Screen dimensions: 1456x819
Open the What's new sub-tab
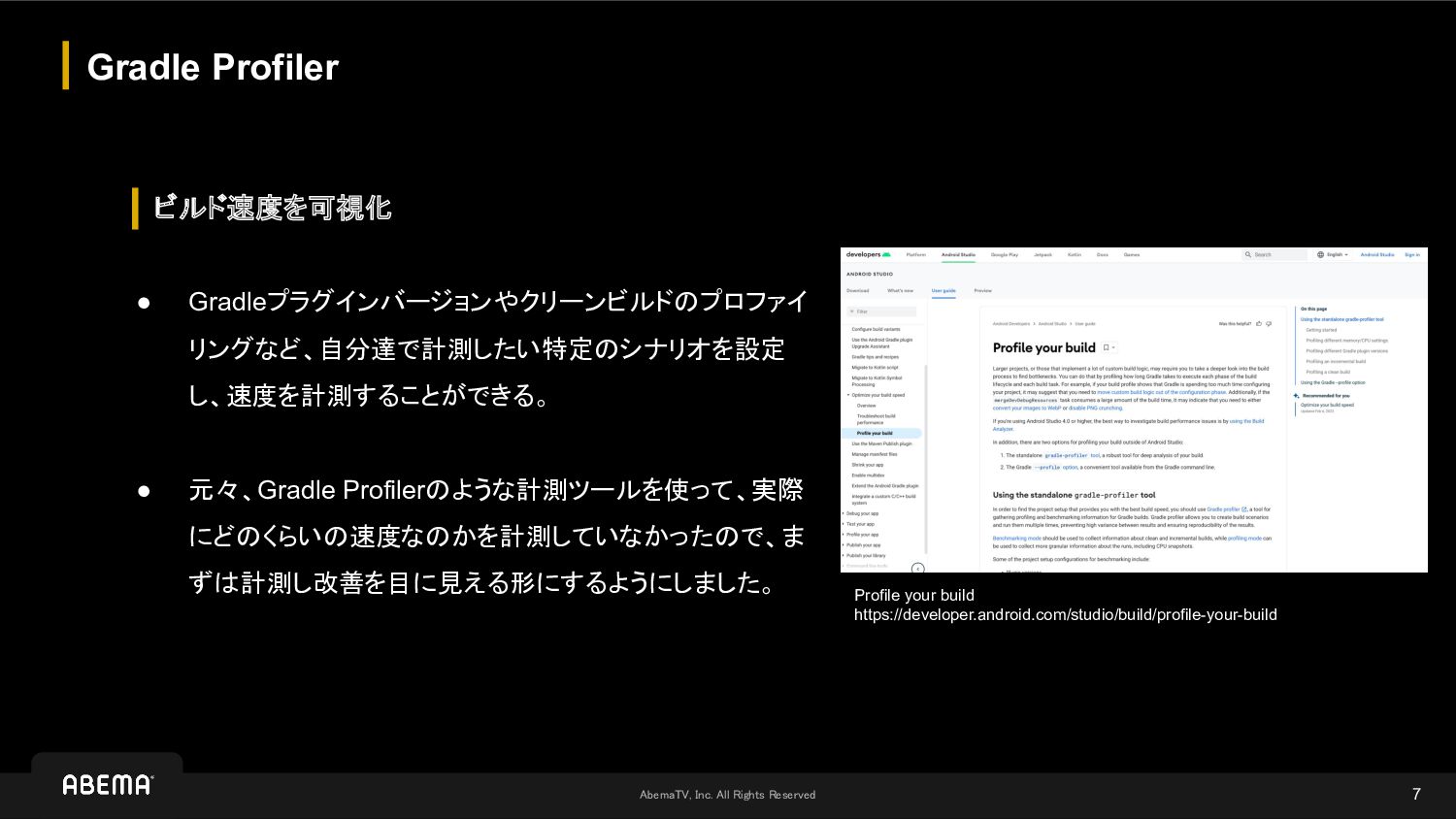pyautogui.click(x=901, y=290)
